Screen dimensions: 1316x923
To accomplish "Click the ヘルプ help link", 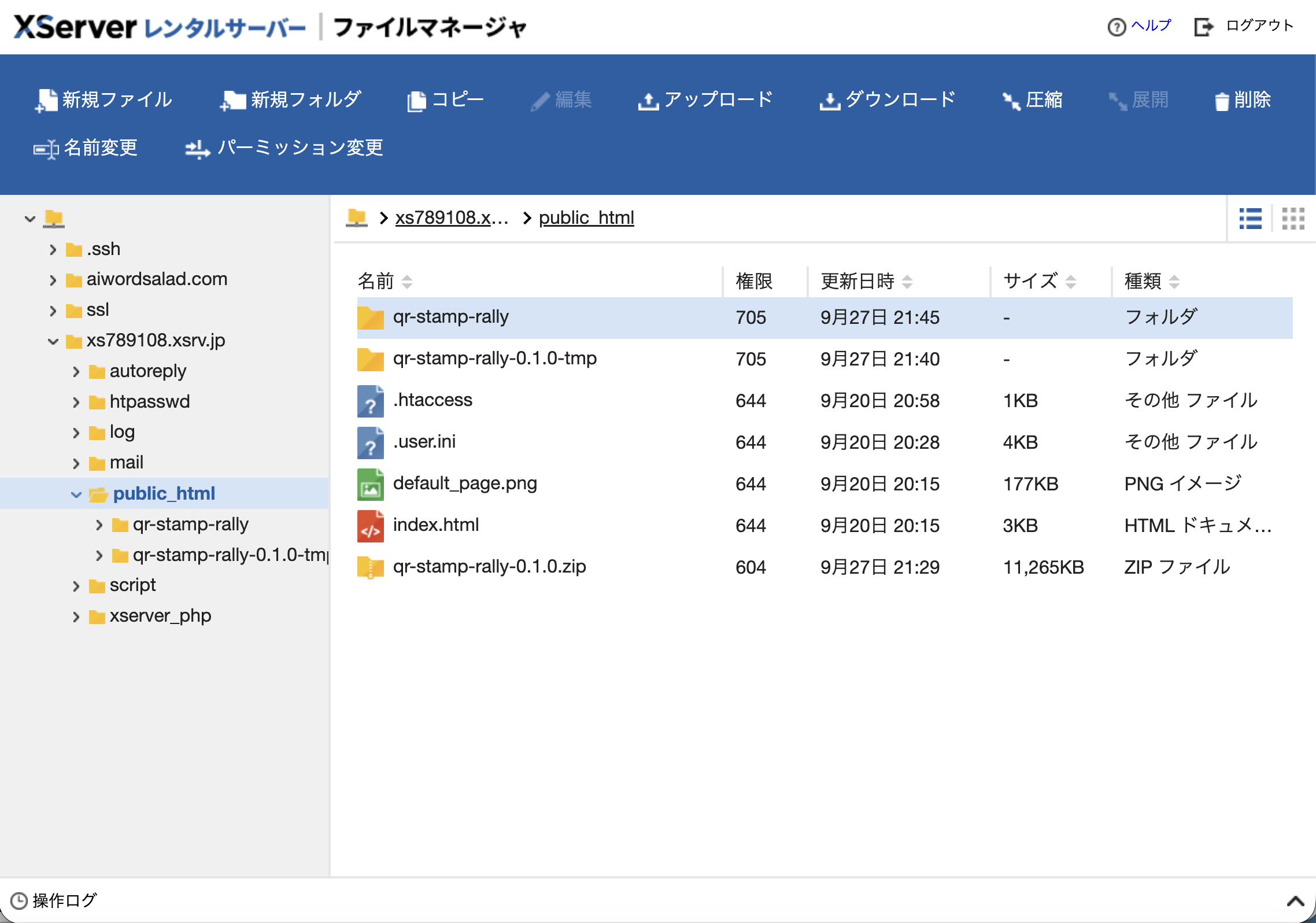I will point(1139,26).
